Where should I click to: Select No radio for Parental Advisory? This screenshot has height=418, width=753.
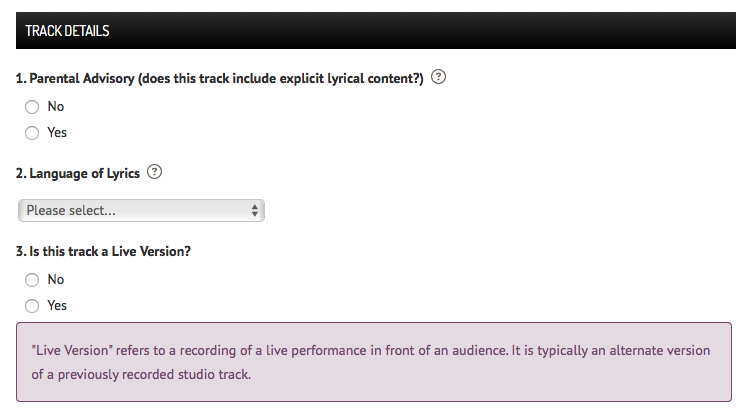(x=32, y=107)
